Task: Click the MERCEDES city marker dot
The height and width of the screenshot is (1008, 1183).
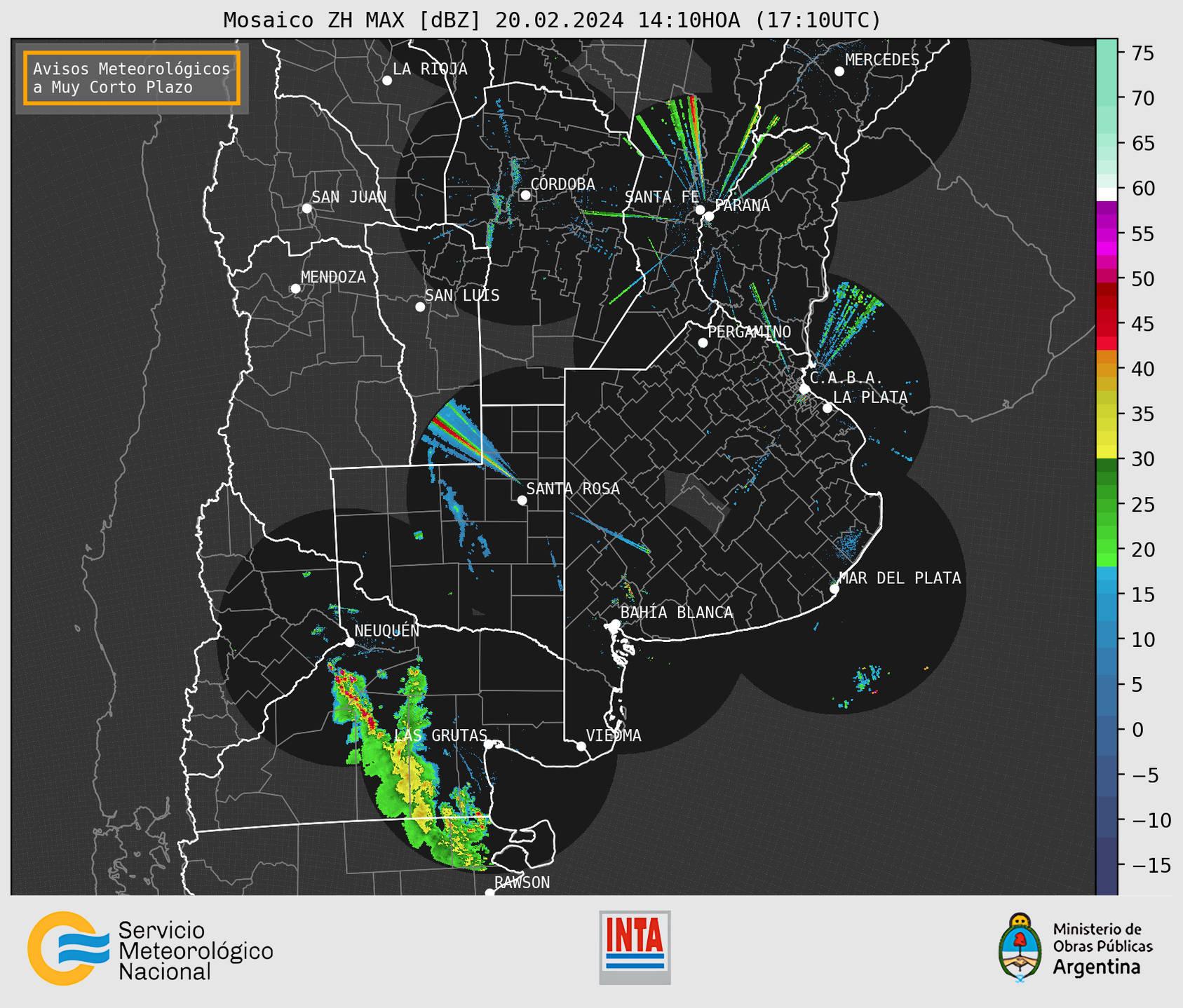Action: click(x=839, y=71)
